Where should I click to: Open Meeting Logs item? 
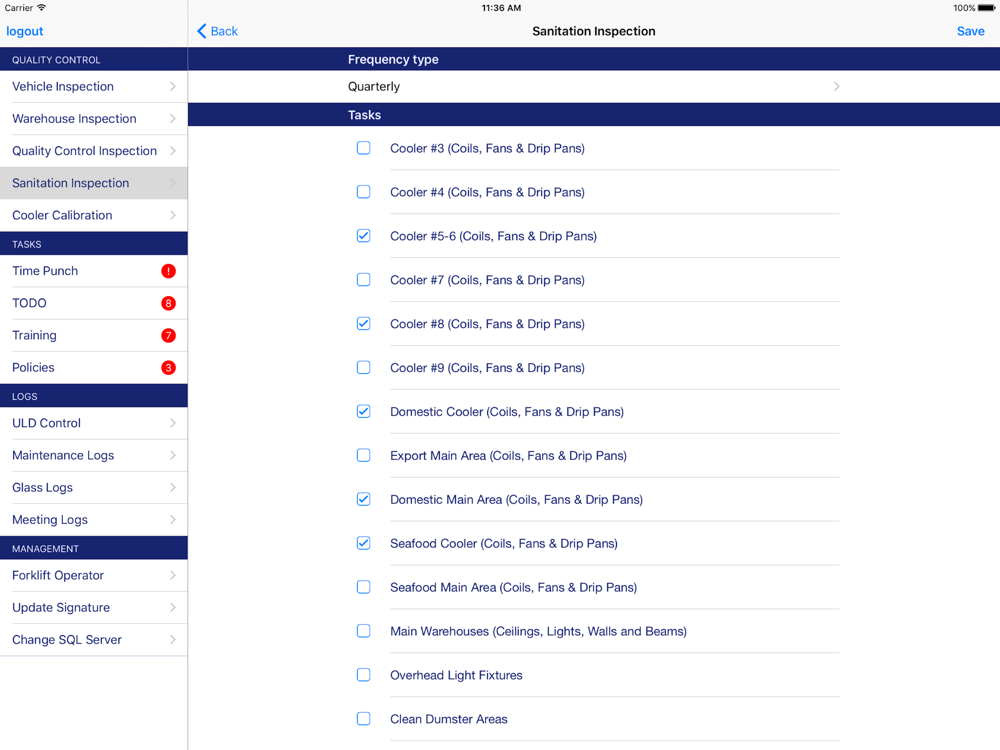coord(94,520)
